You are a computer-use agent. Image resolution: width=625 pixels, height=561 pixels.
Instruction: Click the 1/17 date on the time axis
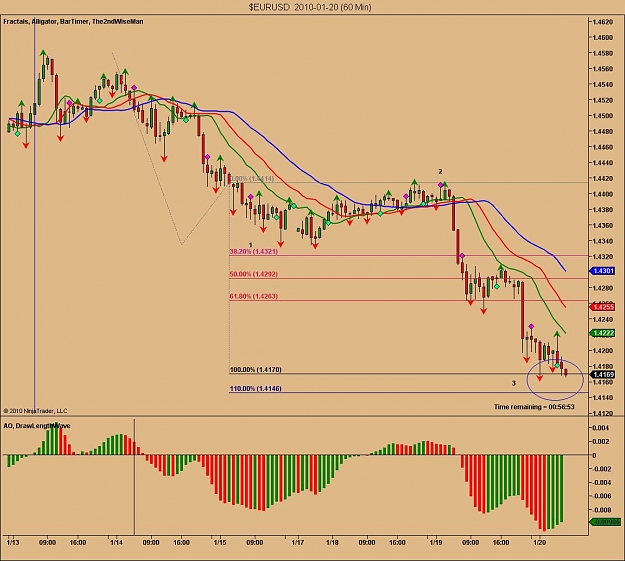pos(298,543)
